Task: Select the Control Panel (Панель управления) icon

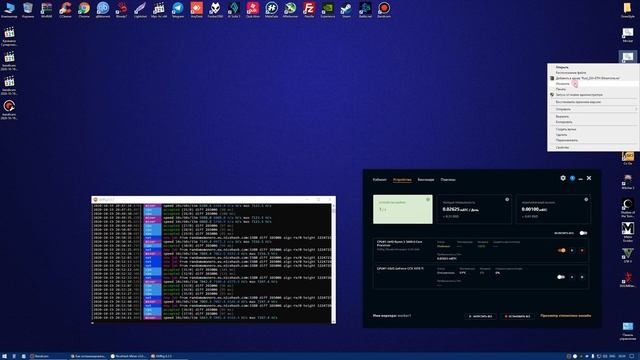Action: click(x=628, y=331)
